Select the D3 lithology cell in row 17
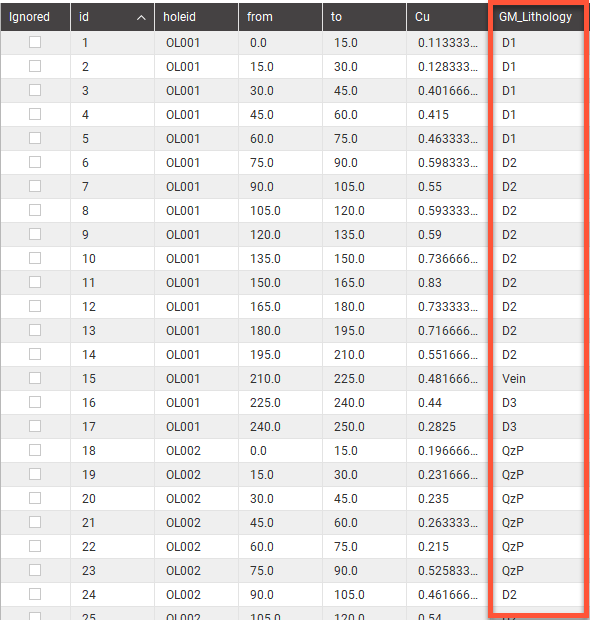 tap(537, 427)
